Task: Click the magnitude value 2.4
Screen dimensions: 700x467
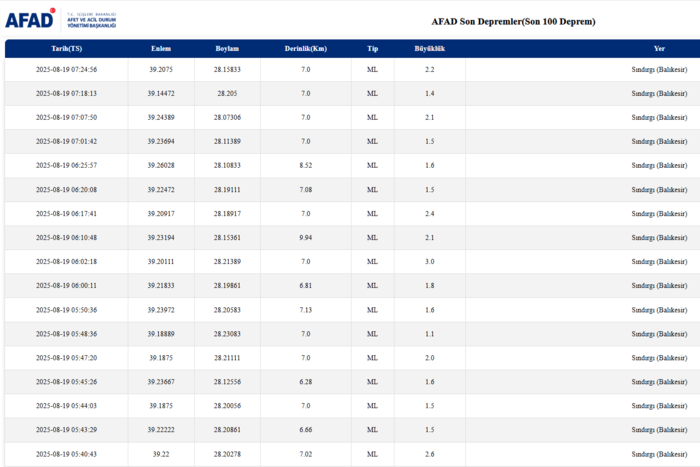Action: pos(429,214)
